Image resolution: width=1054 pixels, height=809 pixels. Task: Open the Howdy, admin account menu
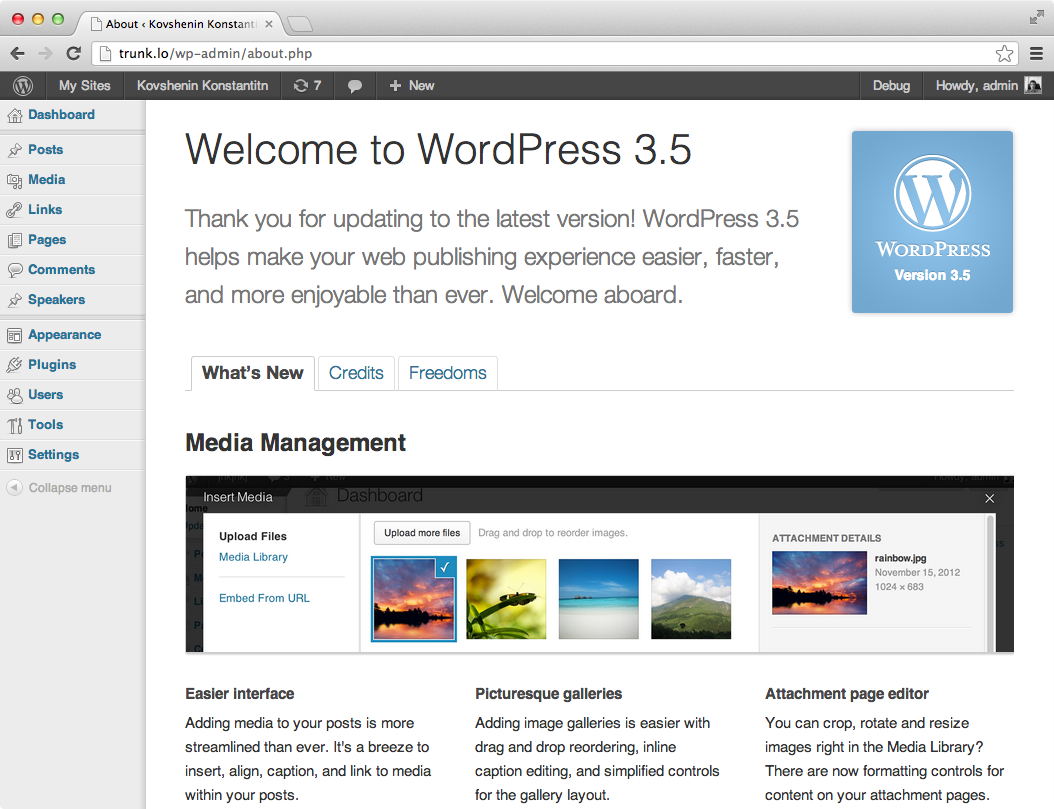pyautogui.click(x=989, y=86)
